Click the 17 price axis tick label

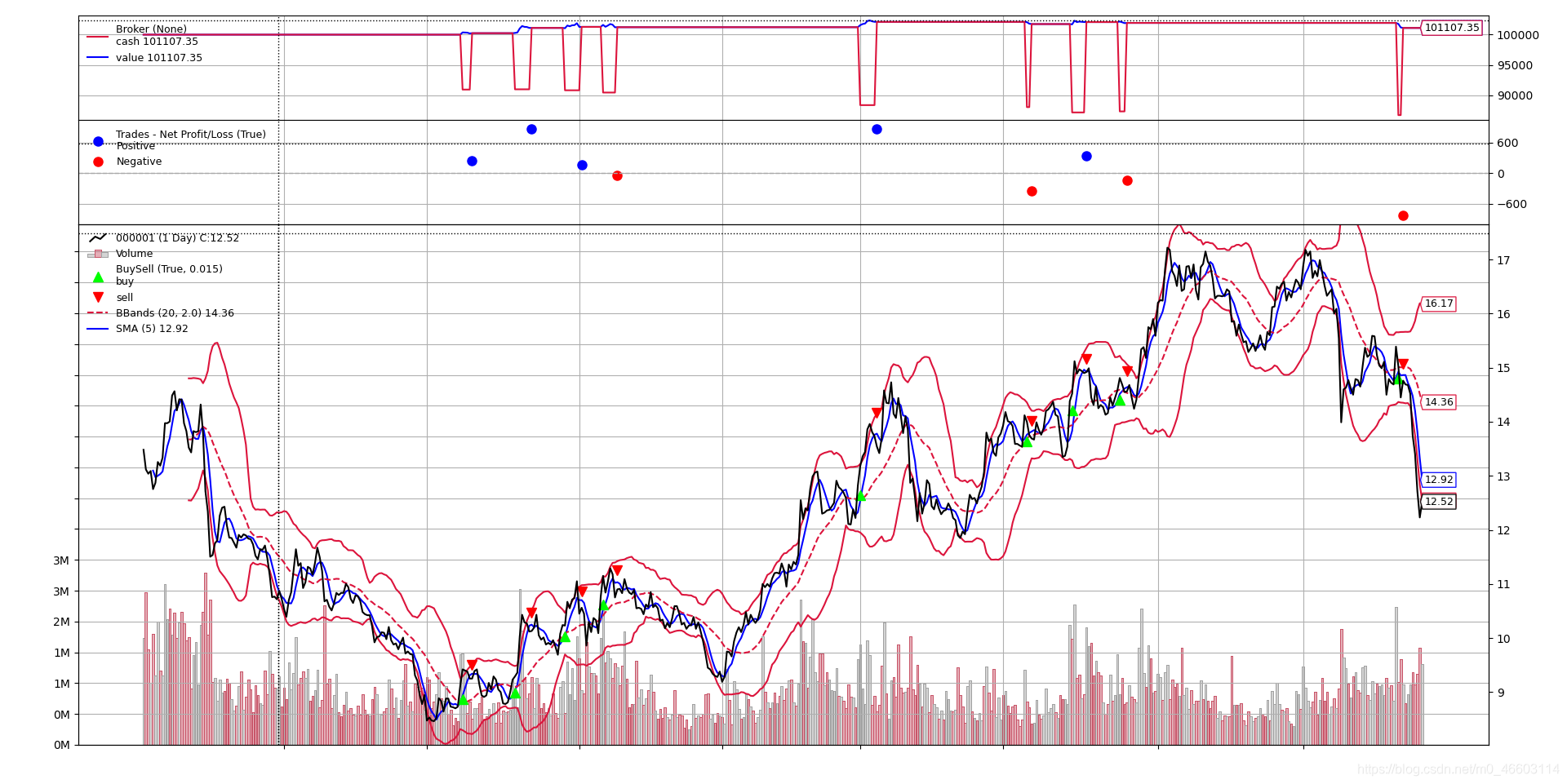(x=1503, y=260)
